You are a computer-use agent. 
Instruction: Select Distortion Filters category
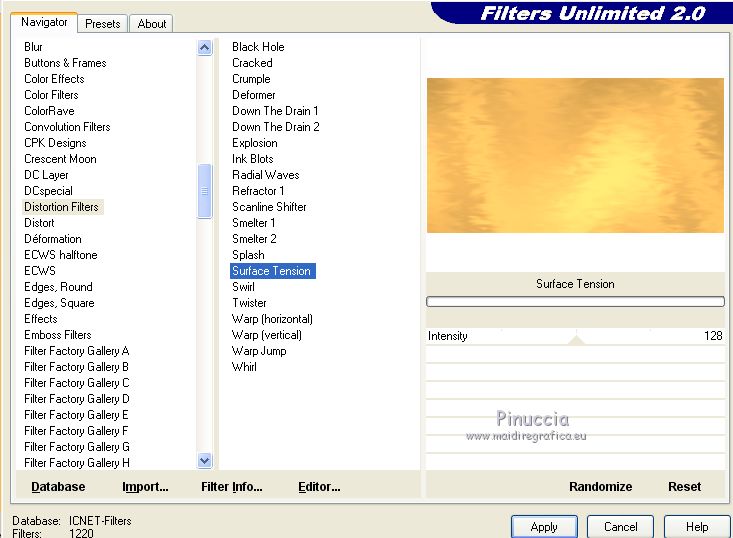tap(63, 207)
